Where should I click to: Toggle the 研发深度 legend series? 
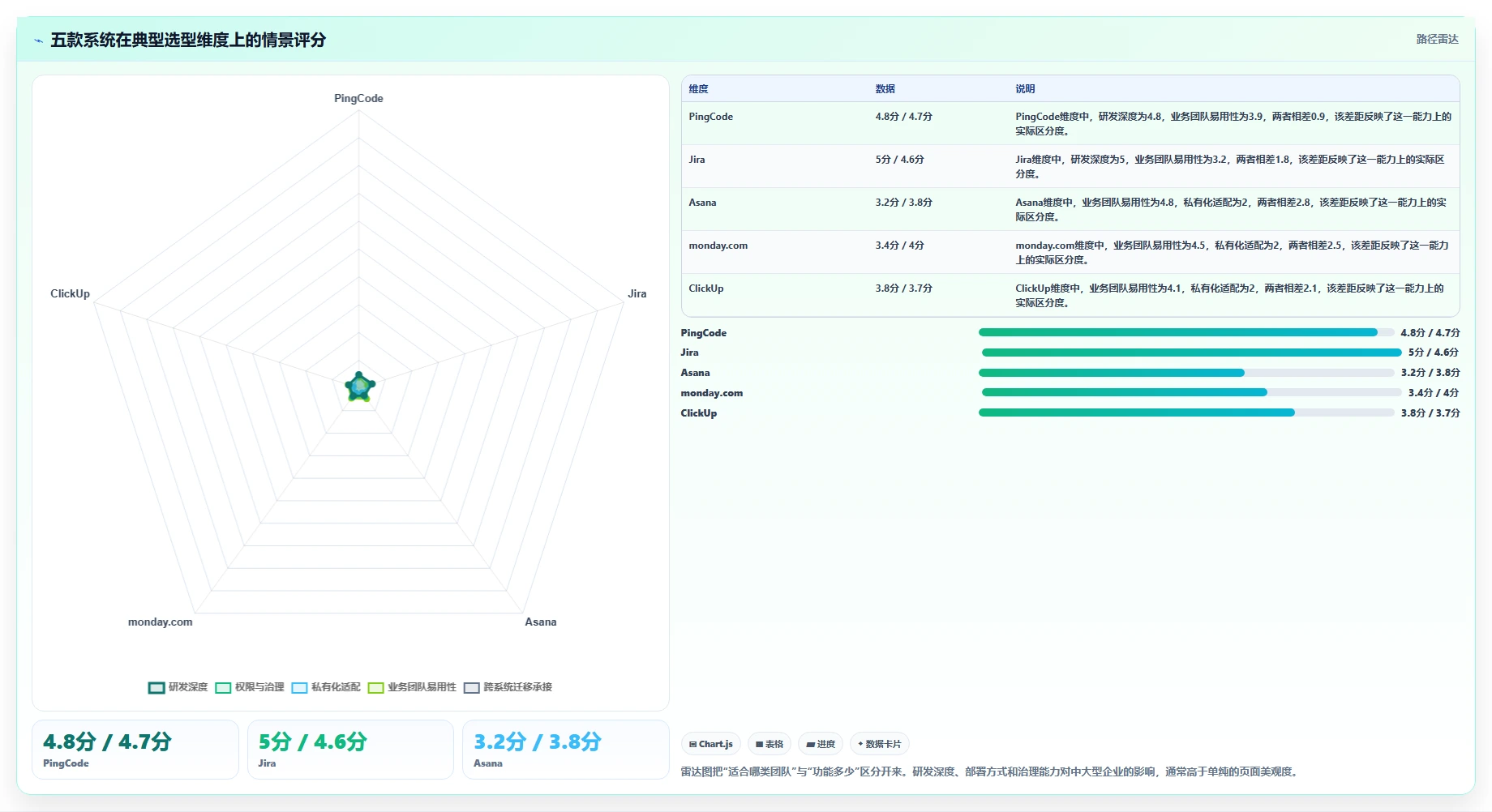[178, 687]
